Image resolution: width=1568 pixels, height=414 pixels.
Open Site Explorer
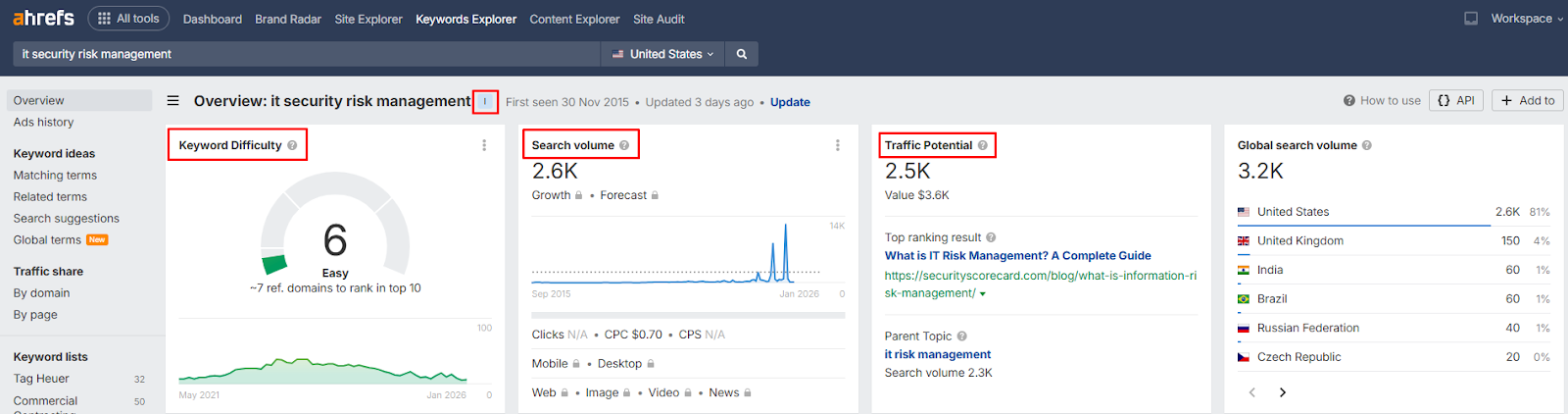368,19
